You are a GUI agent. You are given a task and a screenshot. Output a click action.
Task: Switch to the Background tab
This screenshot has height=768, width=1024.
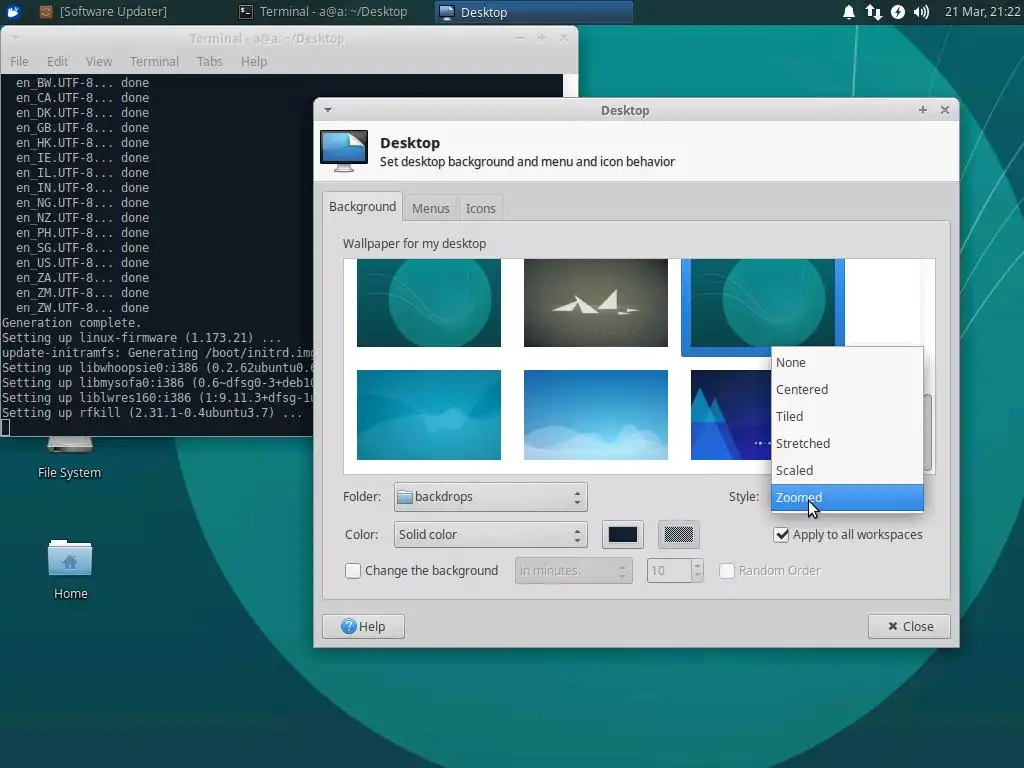(x=362, y=206)
